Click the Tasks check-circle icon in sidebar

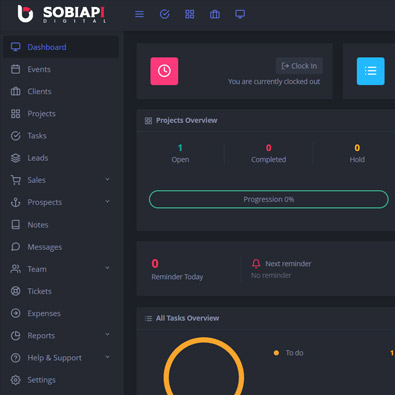[16, 136]
